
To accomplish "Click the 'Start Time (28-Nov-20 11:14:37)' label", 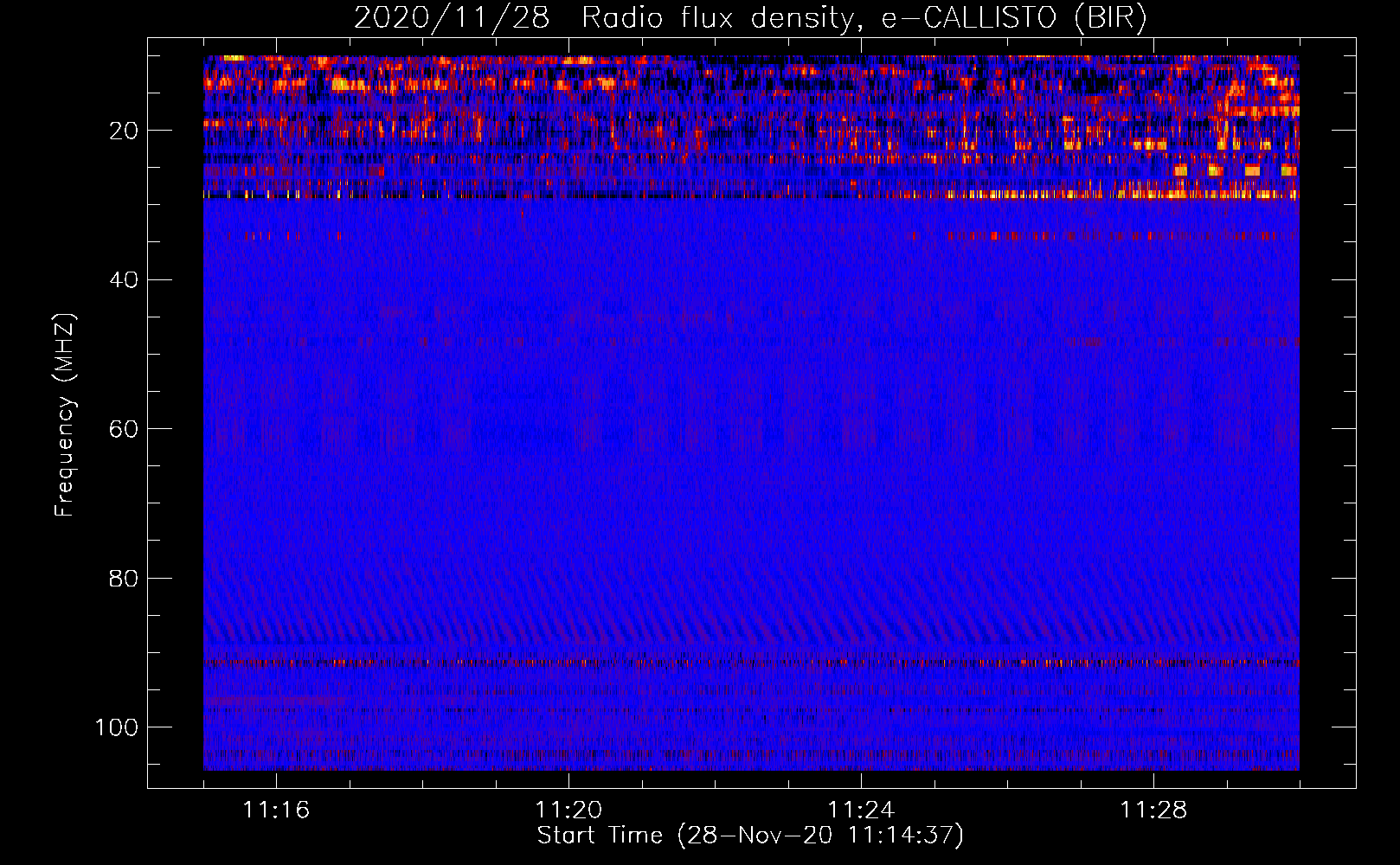I will [750, 836].
